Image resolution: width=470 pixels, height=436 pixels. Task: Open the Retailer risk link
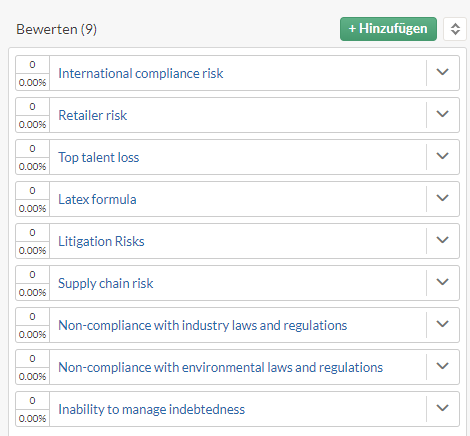[x=93, y=115]
